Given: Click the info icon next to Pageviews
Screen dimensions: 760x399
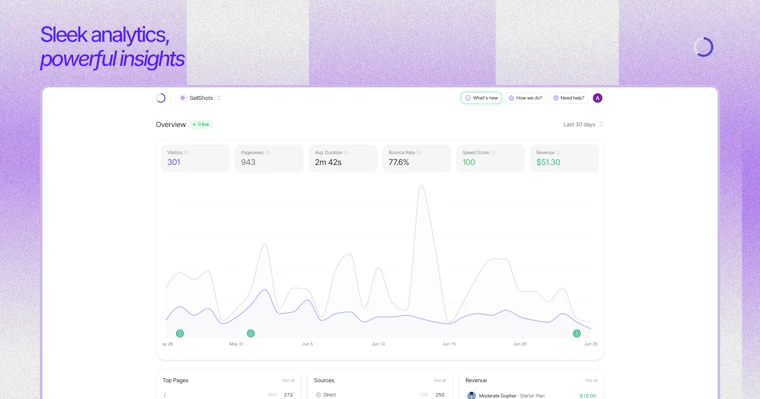Looking at the screenshot, I should pos(268,152).
